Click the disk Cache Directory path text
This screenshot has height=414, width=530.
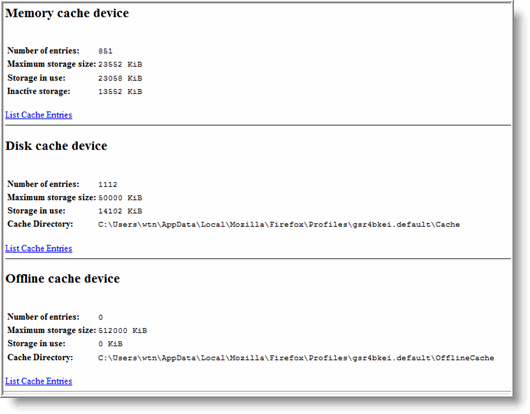pos(279,224)
